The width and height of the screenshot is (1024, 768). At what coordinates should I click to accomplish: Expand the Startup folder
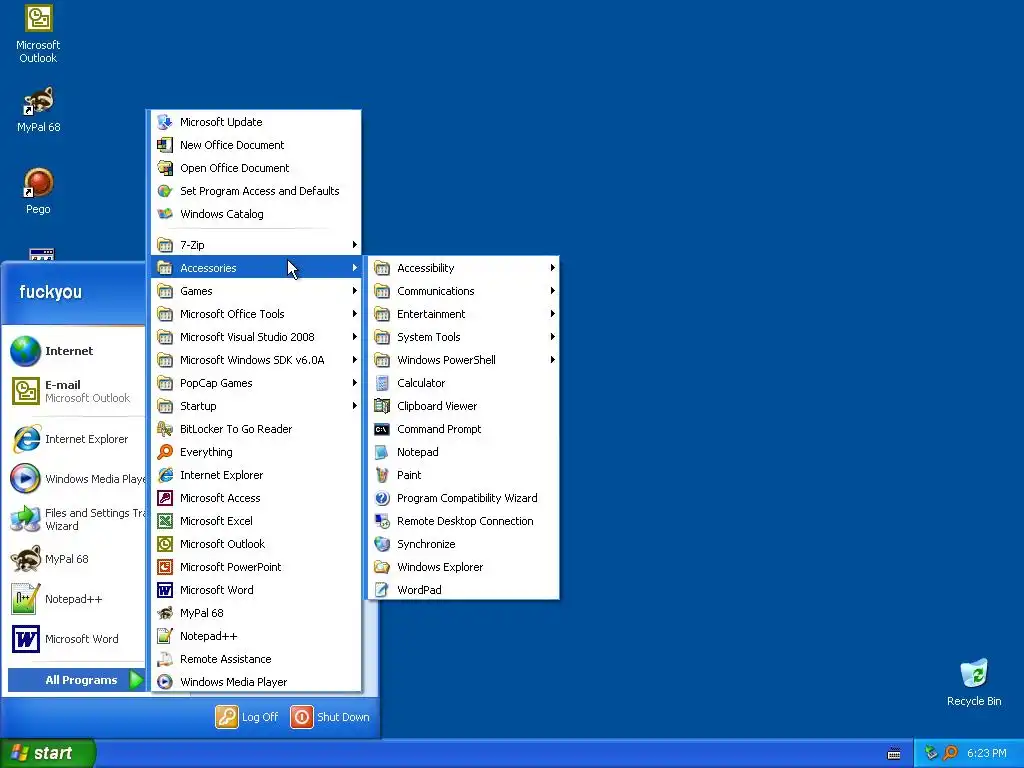257,406
